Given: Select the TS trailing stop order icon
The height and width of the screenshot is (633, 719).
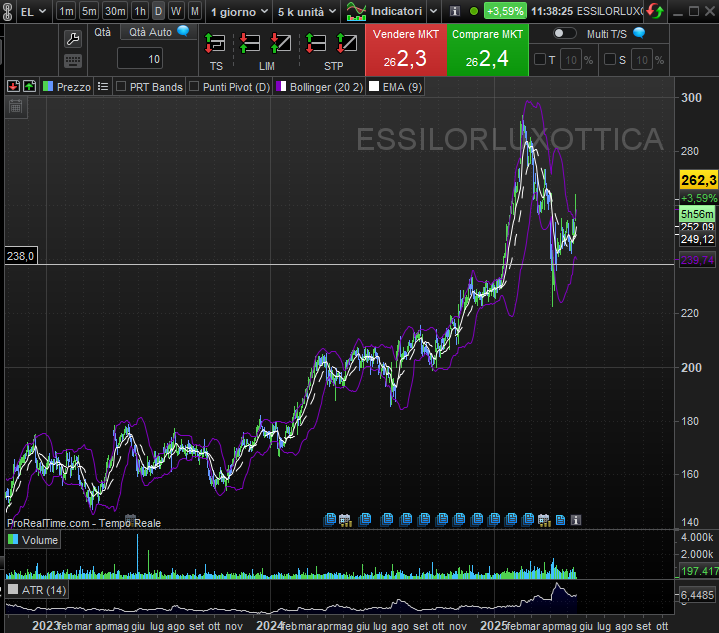Looking at the screenshot, I should (x=215, y=44).
